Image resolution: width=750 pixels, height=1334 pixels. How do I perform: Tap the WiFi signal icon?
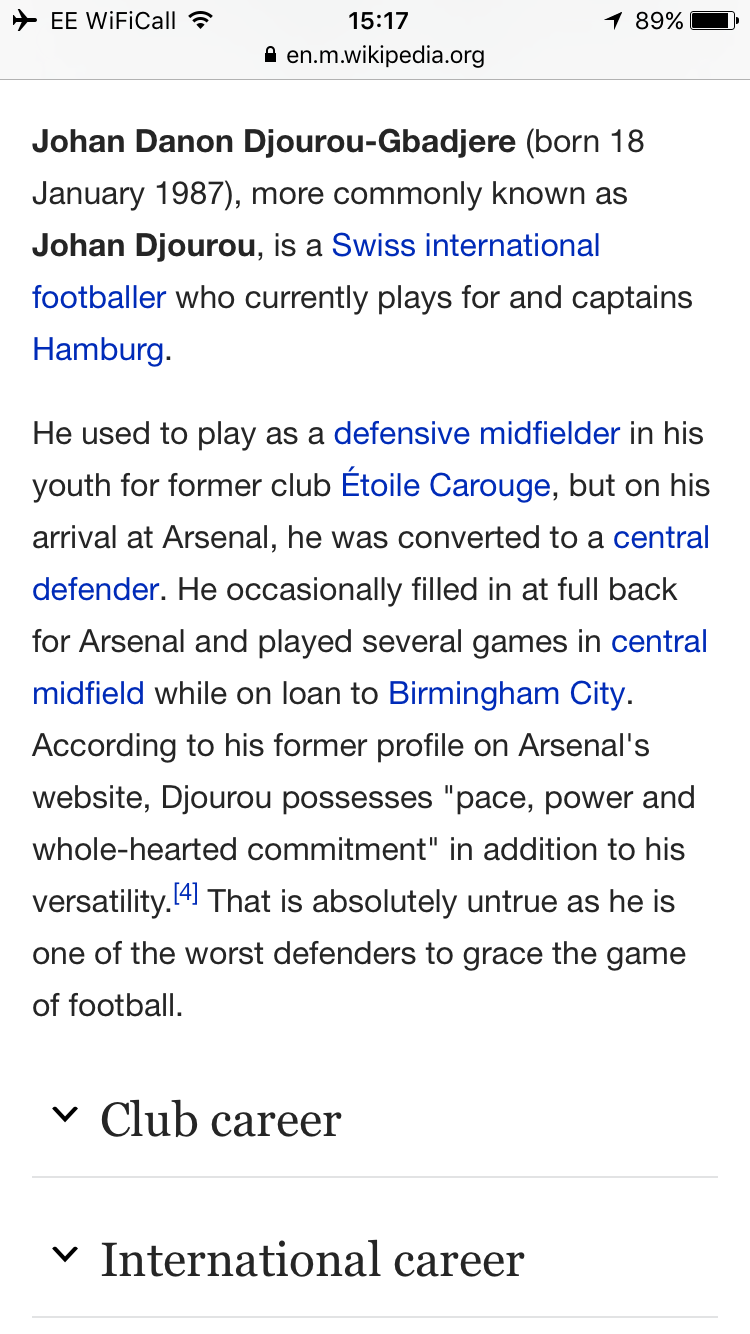201,21
